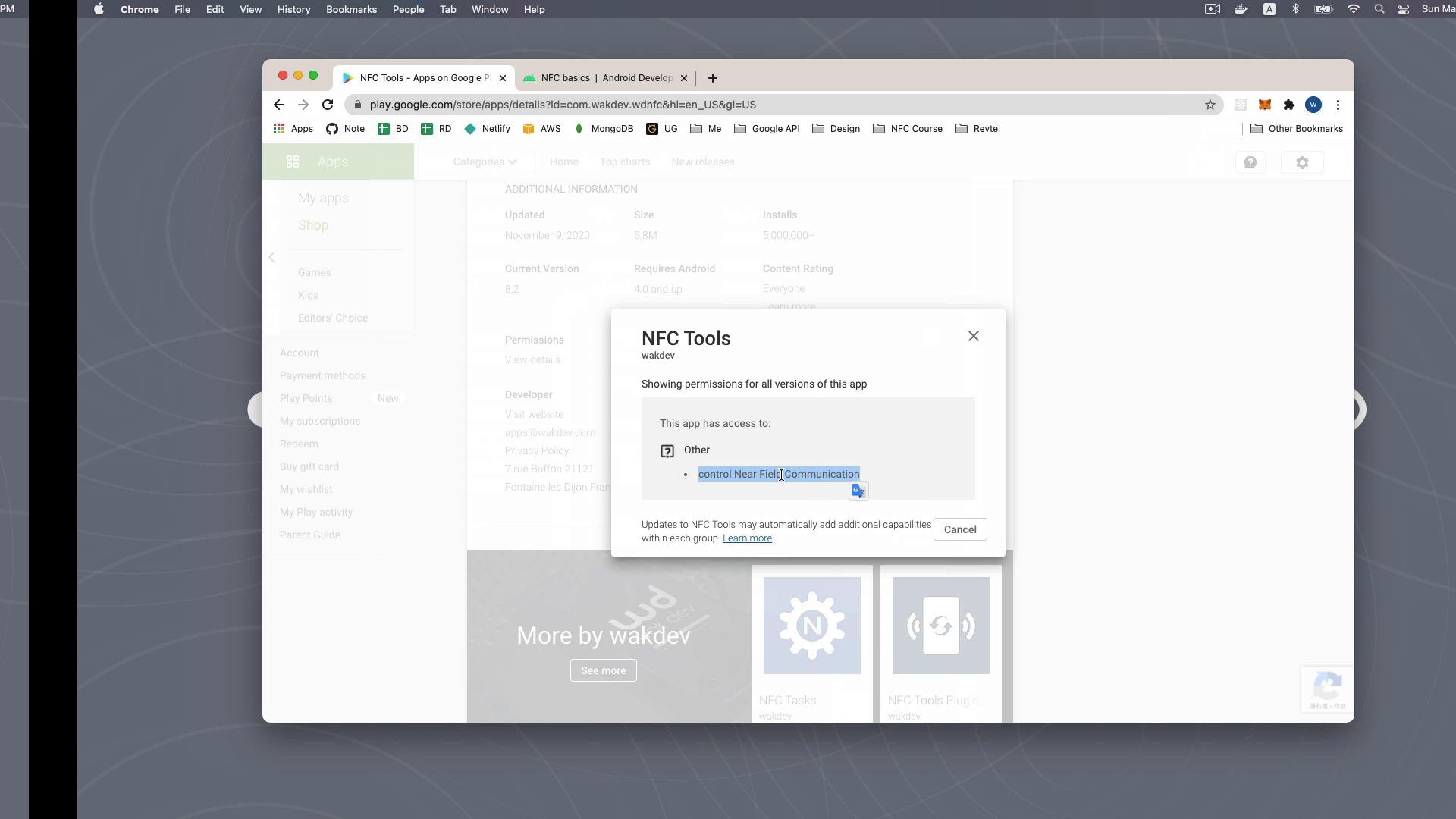The image size is (1456, 819).
Task: Click the Learn more link in dialog
Action: point(747,537)
